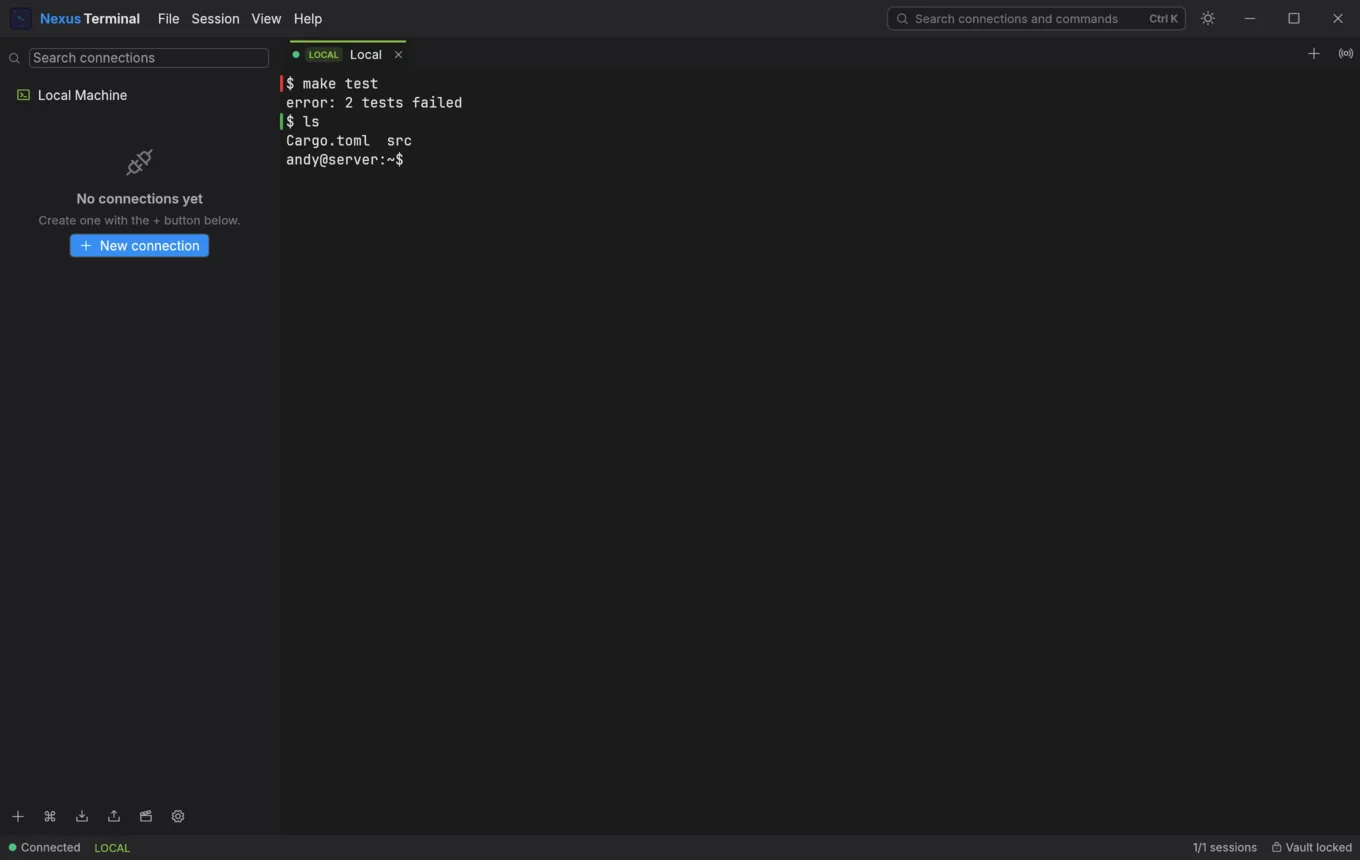Viewport: 1360px width, 860px height.
Task: Click the Search connections and commands box
Action: [x=1036, y=19]
